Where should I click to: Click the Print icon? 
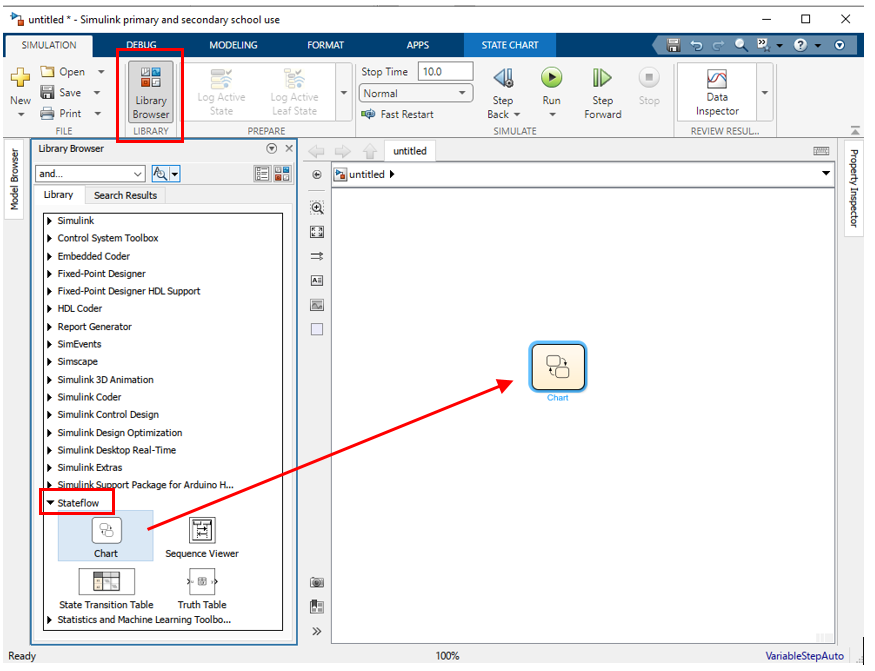pyautogui.click(x=47, y=113)
